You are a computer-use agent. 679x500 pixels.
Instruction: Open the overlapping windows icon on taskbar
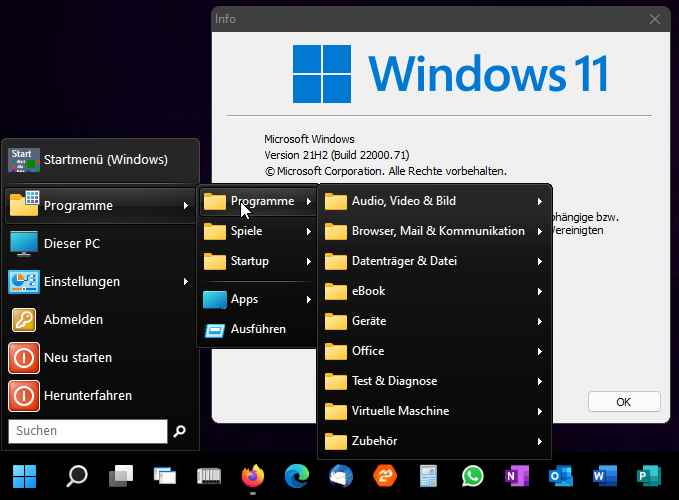[165, 476]
